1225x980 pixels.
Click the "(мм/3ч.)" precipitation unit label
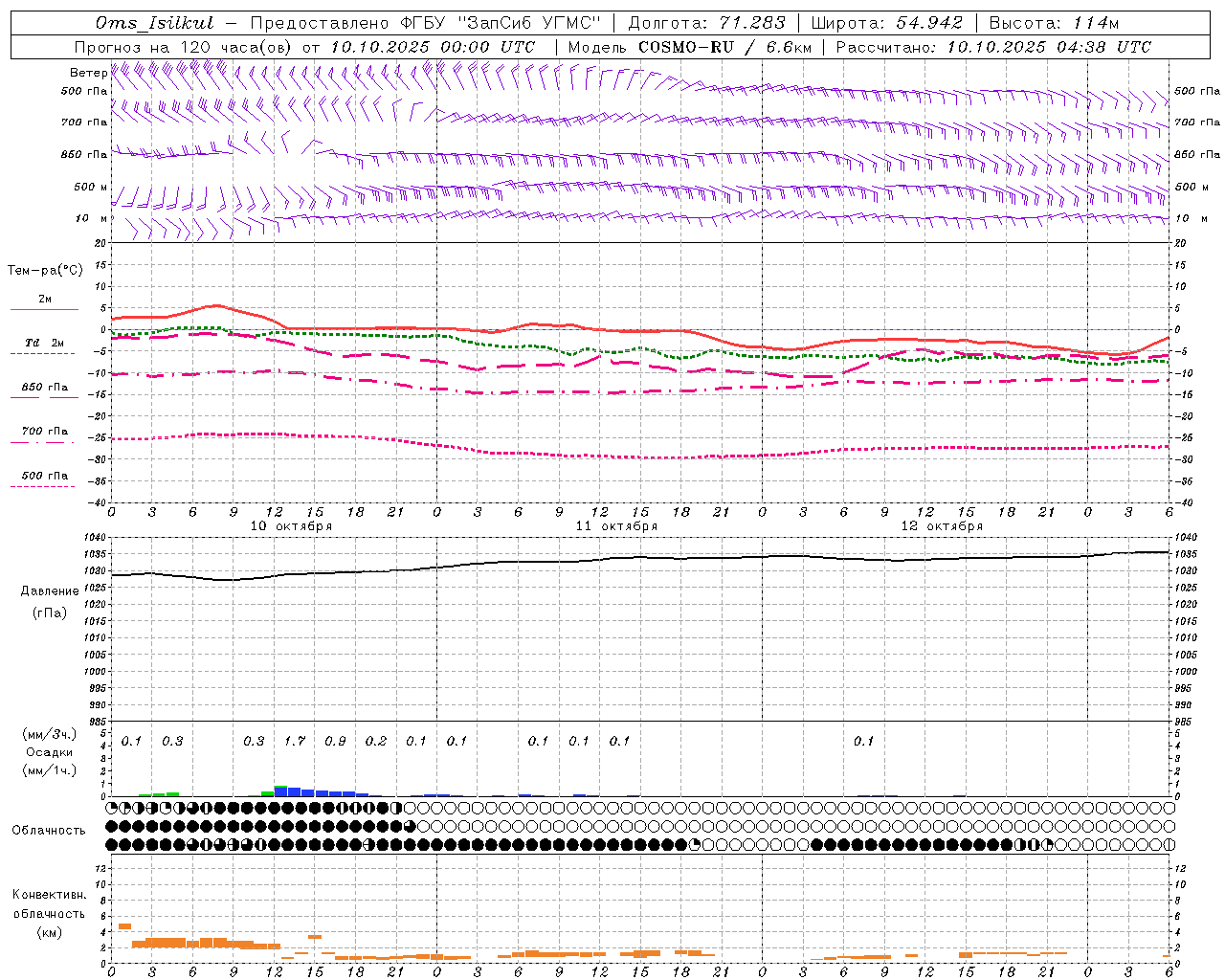point(50,735)
